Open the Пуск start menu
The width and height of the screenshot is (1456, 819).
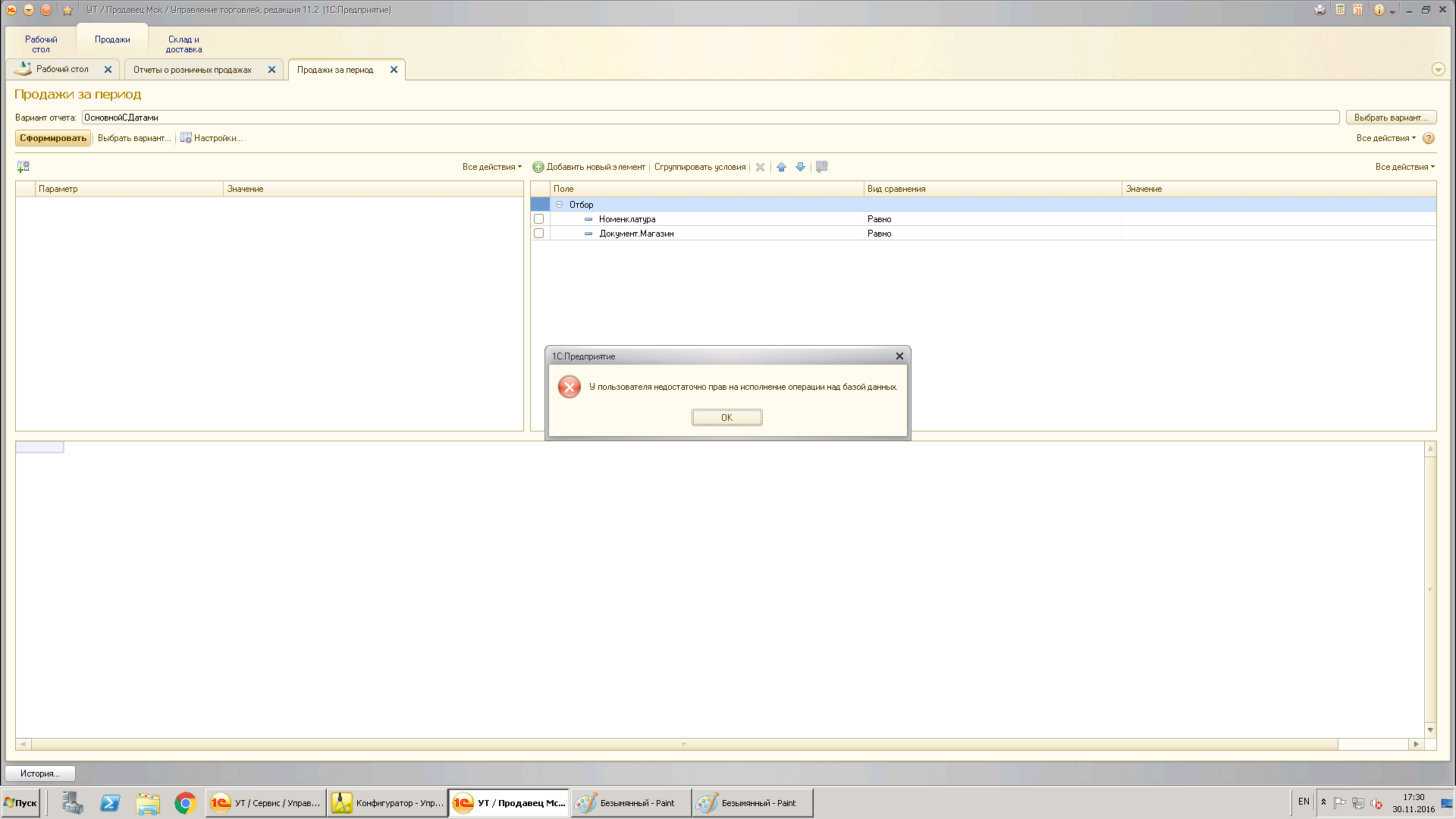tap(20, 803)
